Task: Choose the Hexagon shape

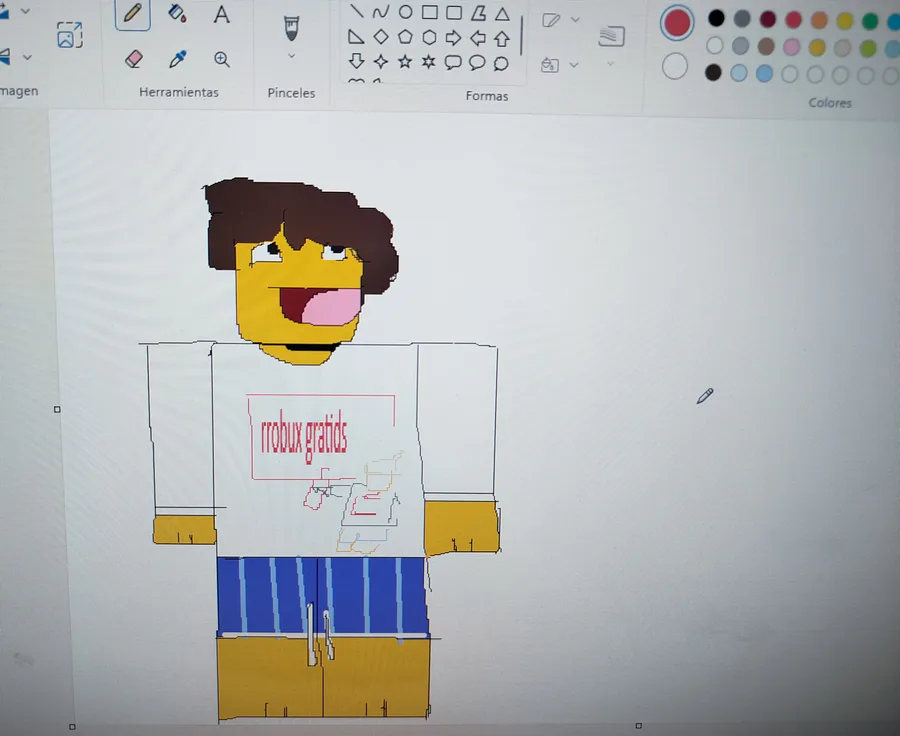Action: tap(429, 37)
